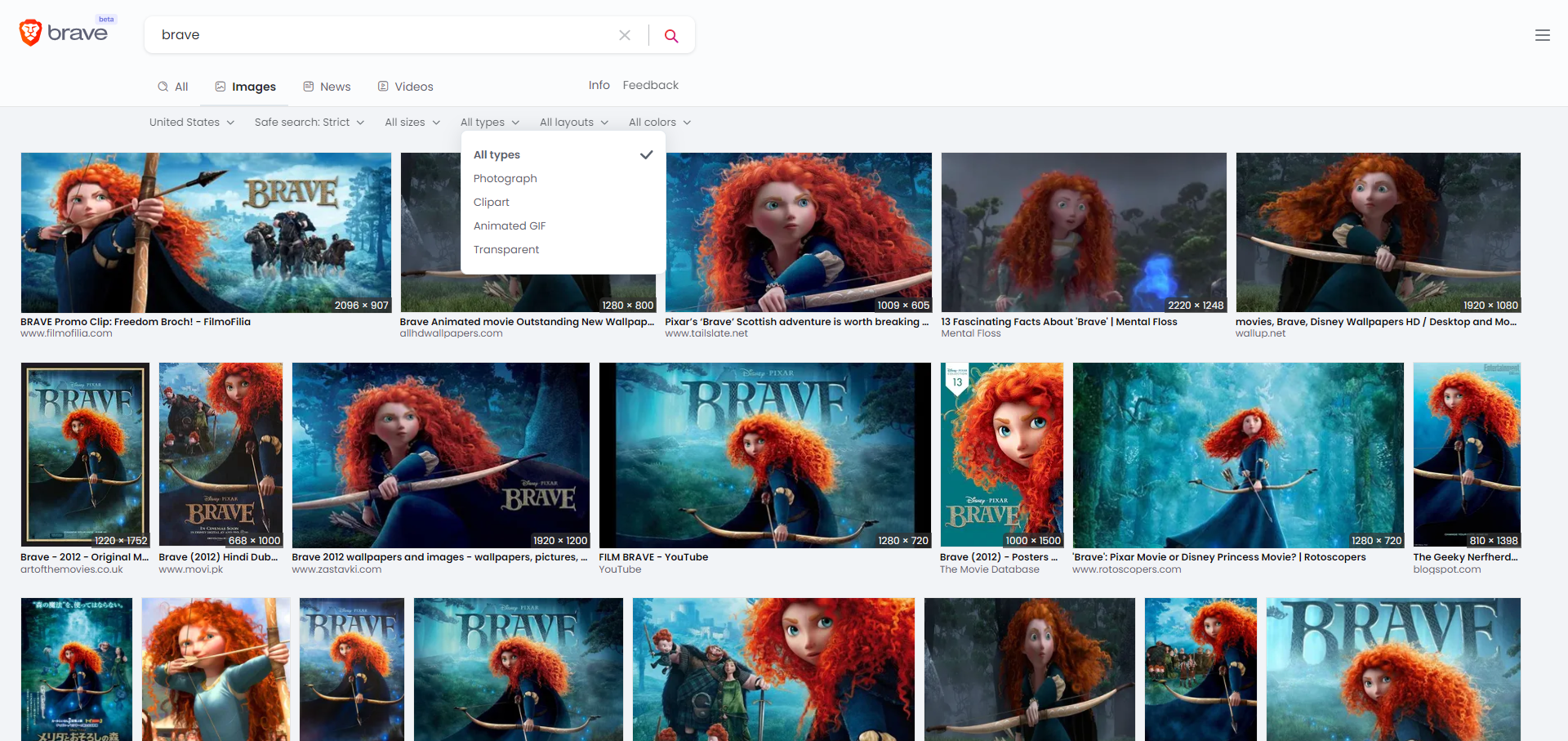Click 'Pixar's Brave Scottish adventure' title
This screenshot has width=1568, height=741.
[x=796, y=322]
